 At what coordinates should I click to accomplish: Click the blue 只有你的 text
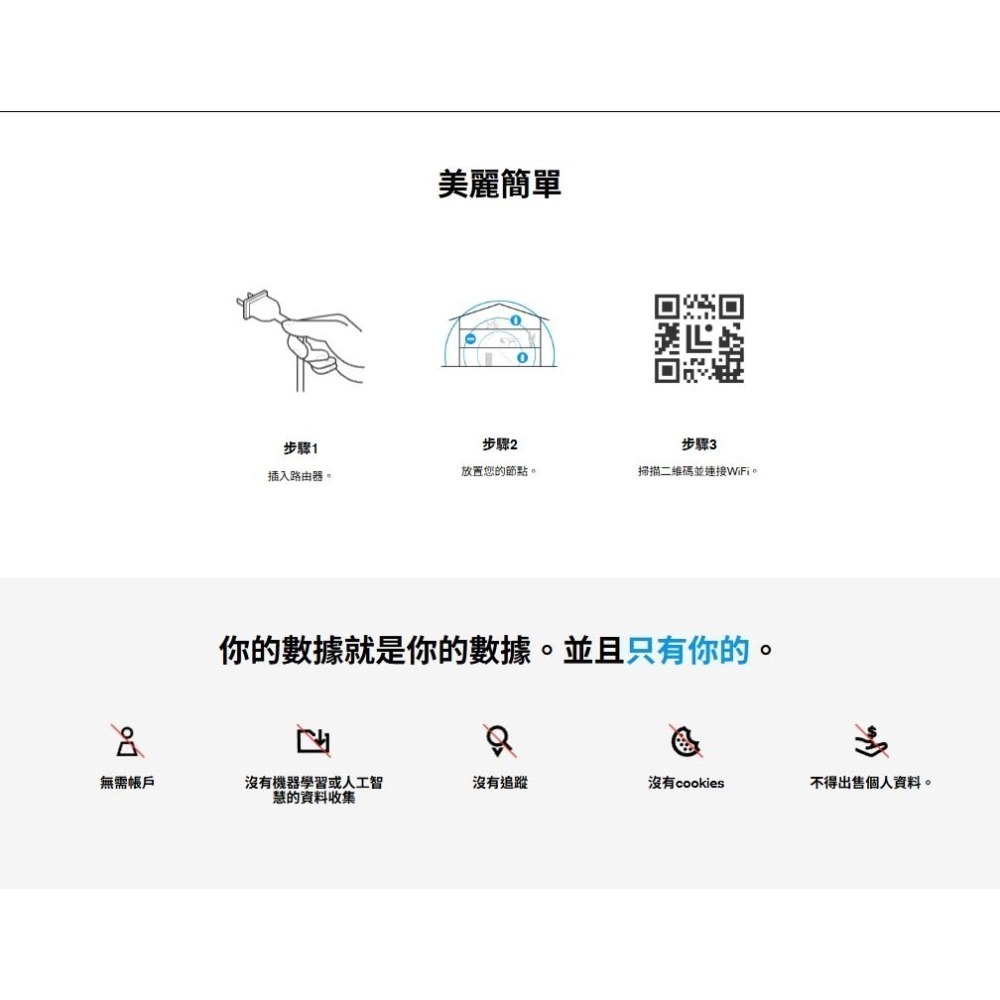[x=687, y=651]
